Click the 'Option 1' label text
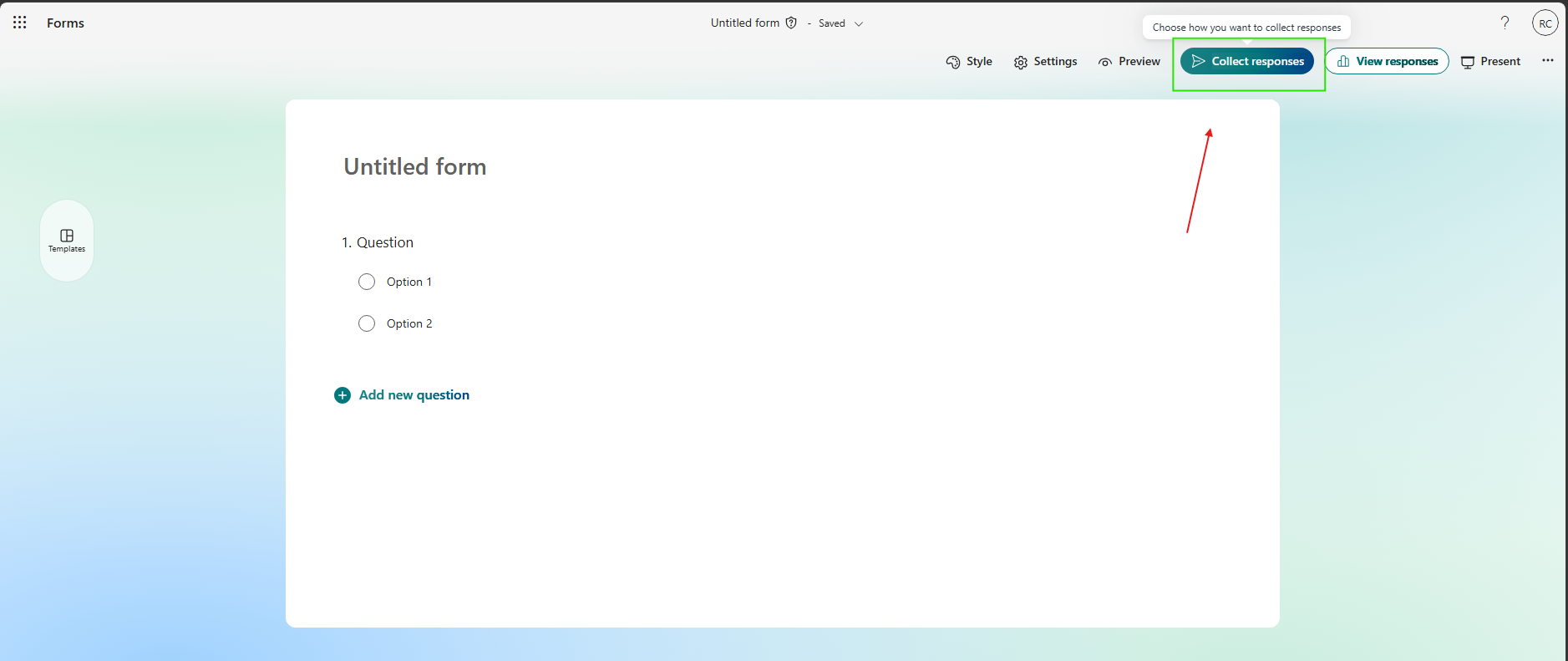Screen dimensions: 1568x661 click(409, 282)
